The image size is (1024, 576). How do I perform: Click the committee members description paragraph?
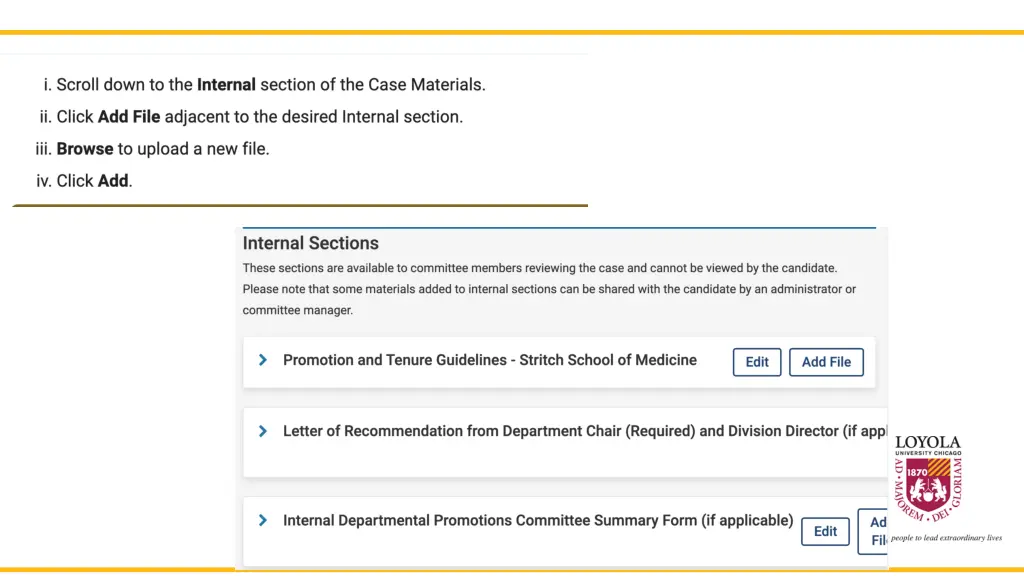point(548,289)
